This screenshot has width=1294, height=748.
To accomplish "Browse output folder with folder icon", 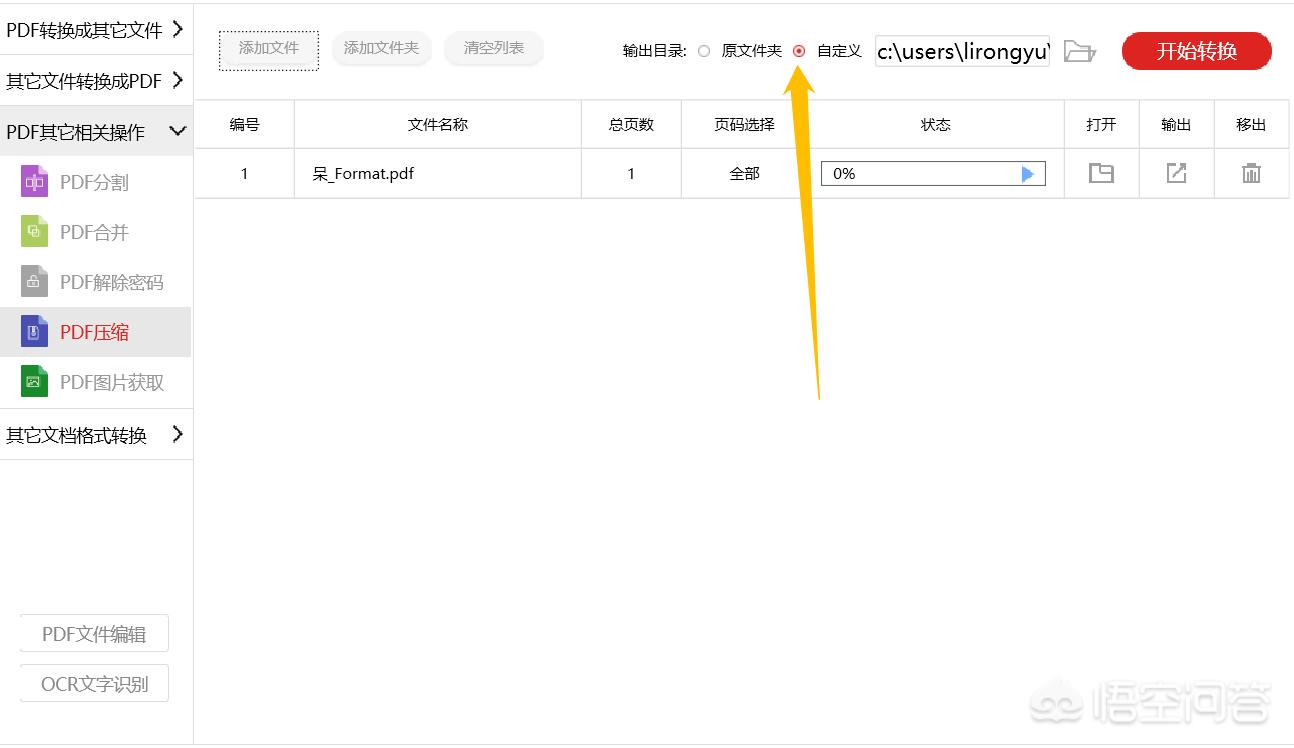I will (1079, 51).
